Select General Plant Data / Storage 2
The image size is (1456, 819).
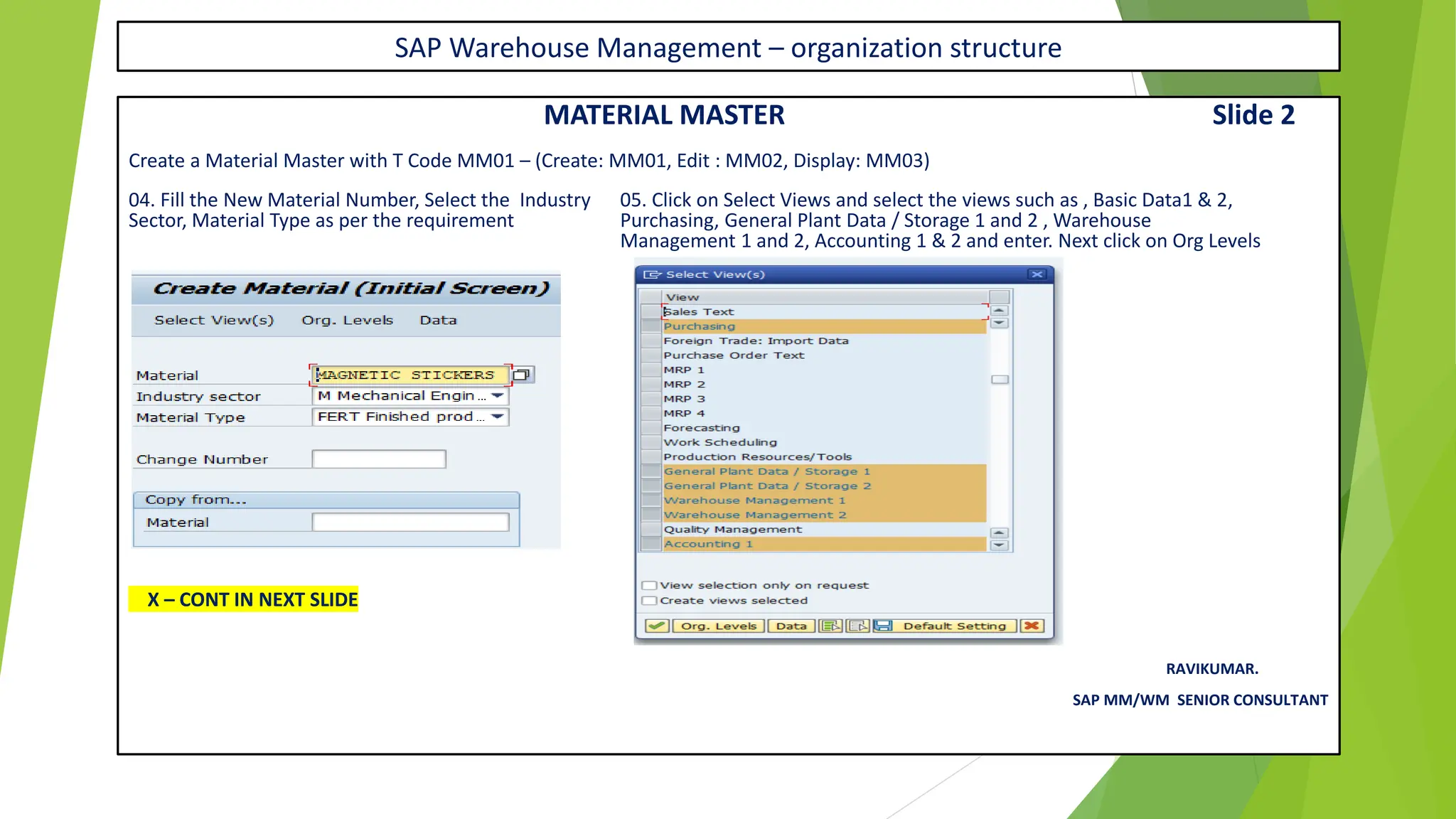824,486
